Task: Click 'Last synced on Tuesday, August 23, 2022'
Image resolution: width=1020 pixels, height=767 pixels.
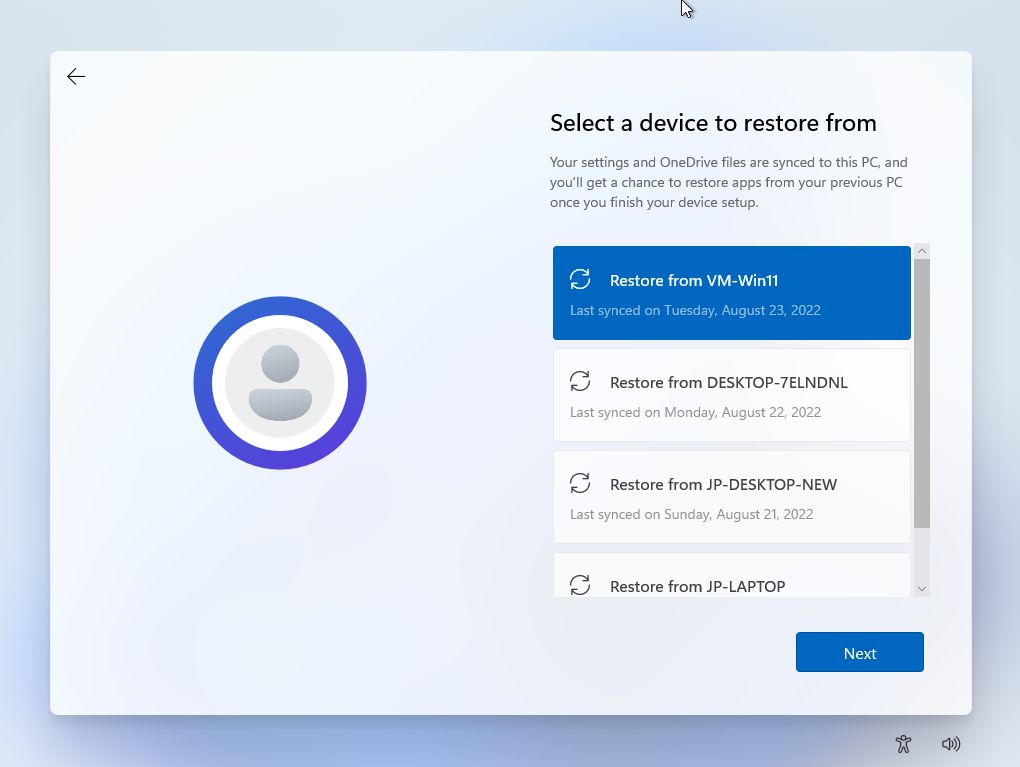Action: pyautogui.click(x=695, y=310)
